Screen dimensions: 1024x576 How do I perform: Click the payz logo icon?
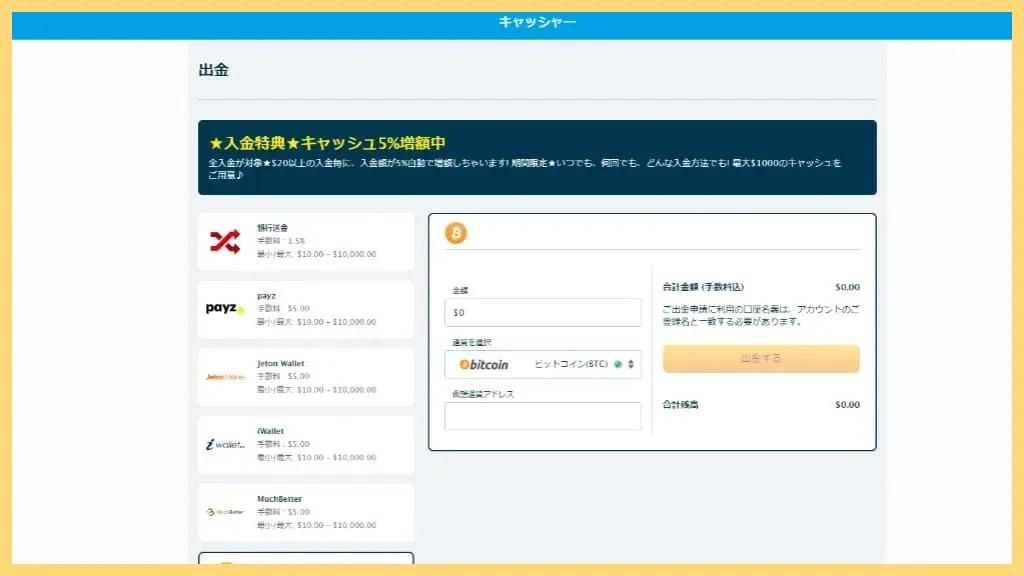tap(226, 309)
